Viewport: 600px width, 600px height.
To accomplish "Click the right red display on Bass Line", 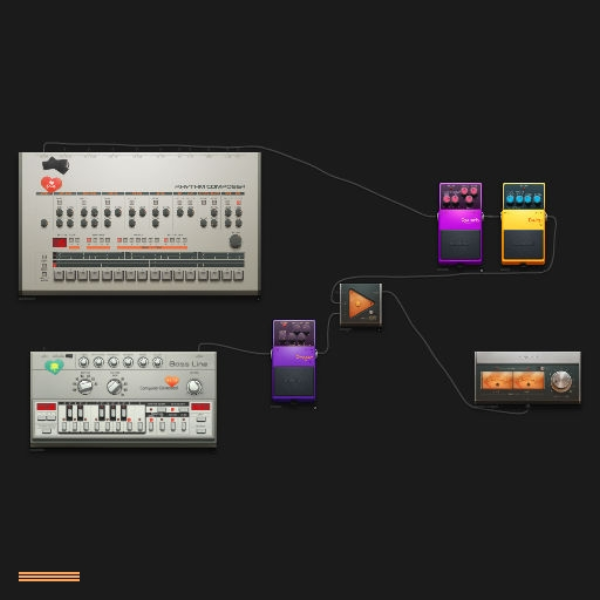I will [201, 406].
